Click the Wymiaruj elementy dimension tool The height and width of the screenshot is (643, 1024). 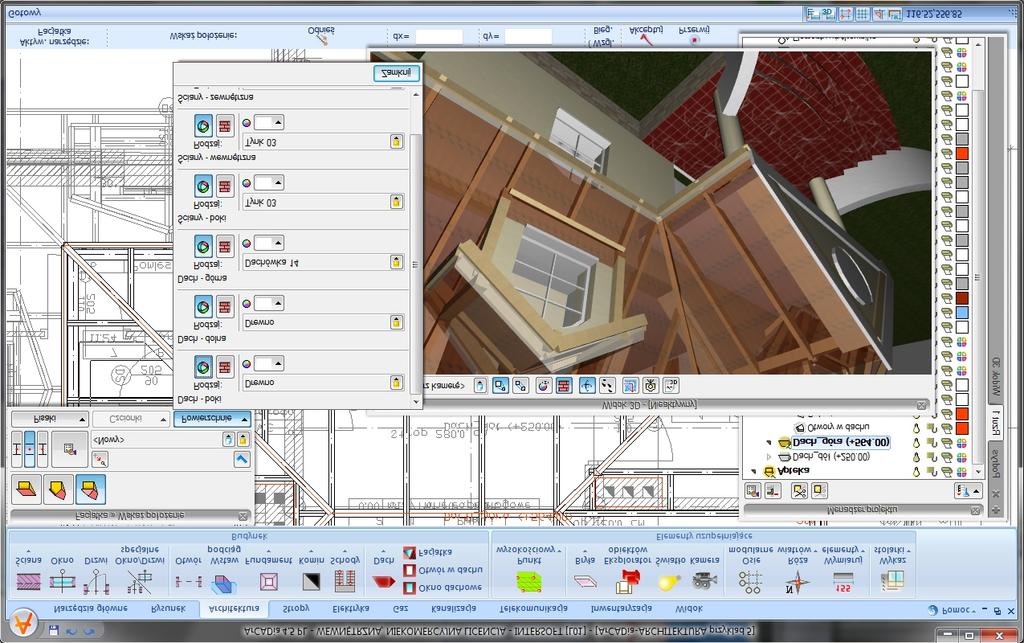843,569
